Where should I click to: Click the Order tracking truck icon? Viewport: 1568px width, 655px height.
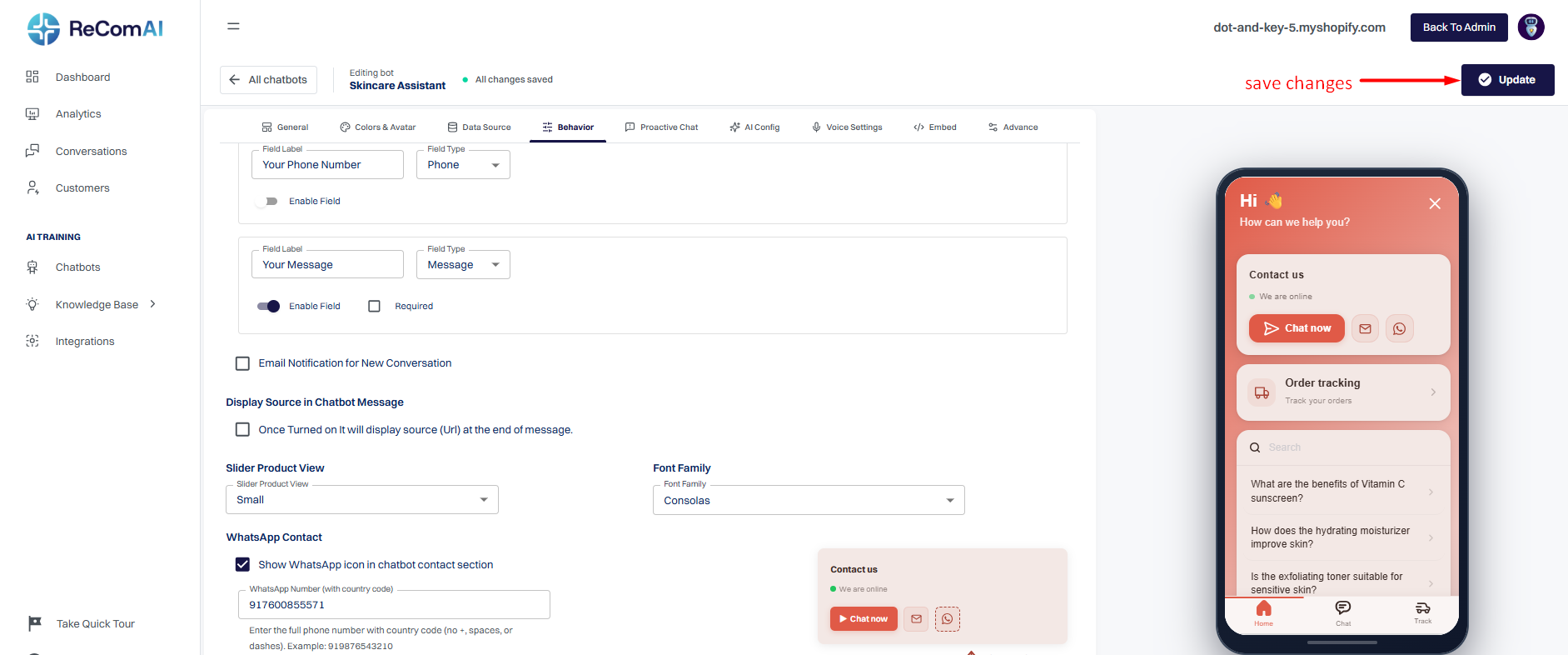click(1262, 392)
